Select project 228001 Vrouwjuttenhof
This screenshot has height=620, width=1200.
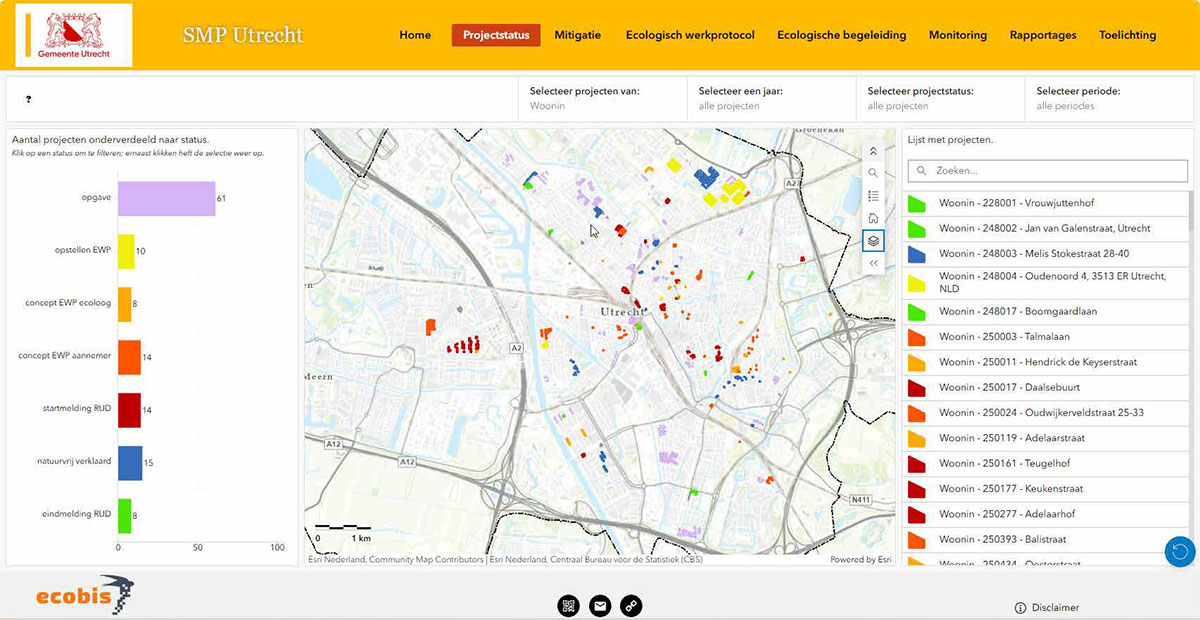click(1046, 203)
